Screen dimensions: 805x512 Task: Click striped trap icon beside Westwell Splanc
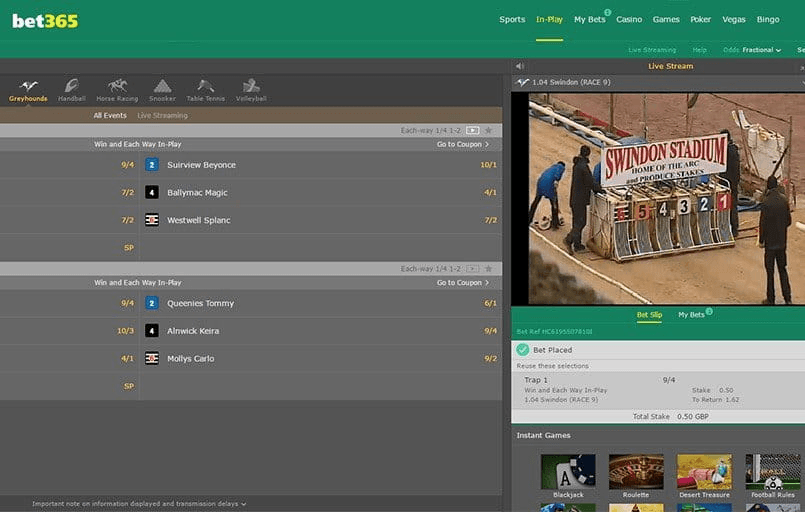click(151, 220)
